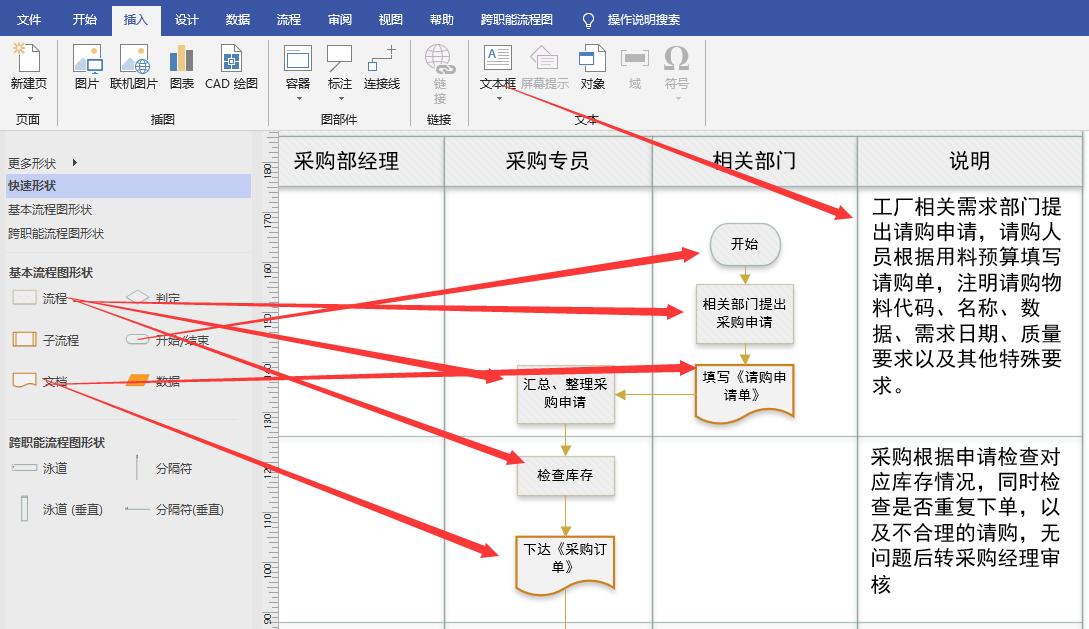Select the 开始 shape on the canvas
Screen dimensions: 1089x629
(745, 244)
